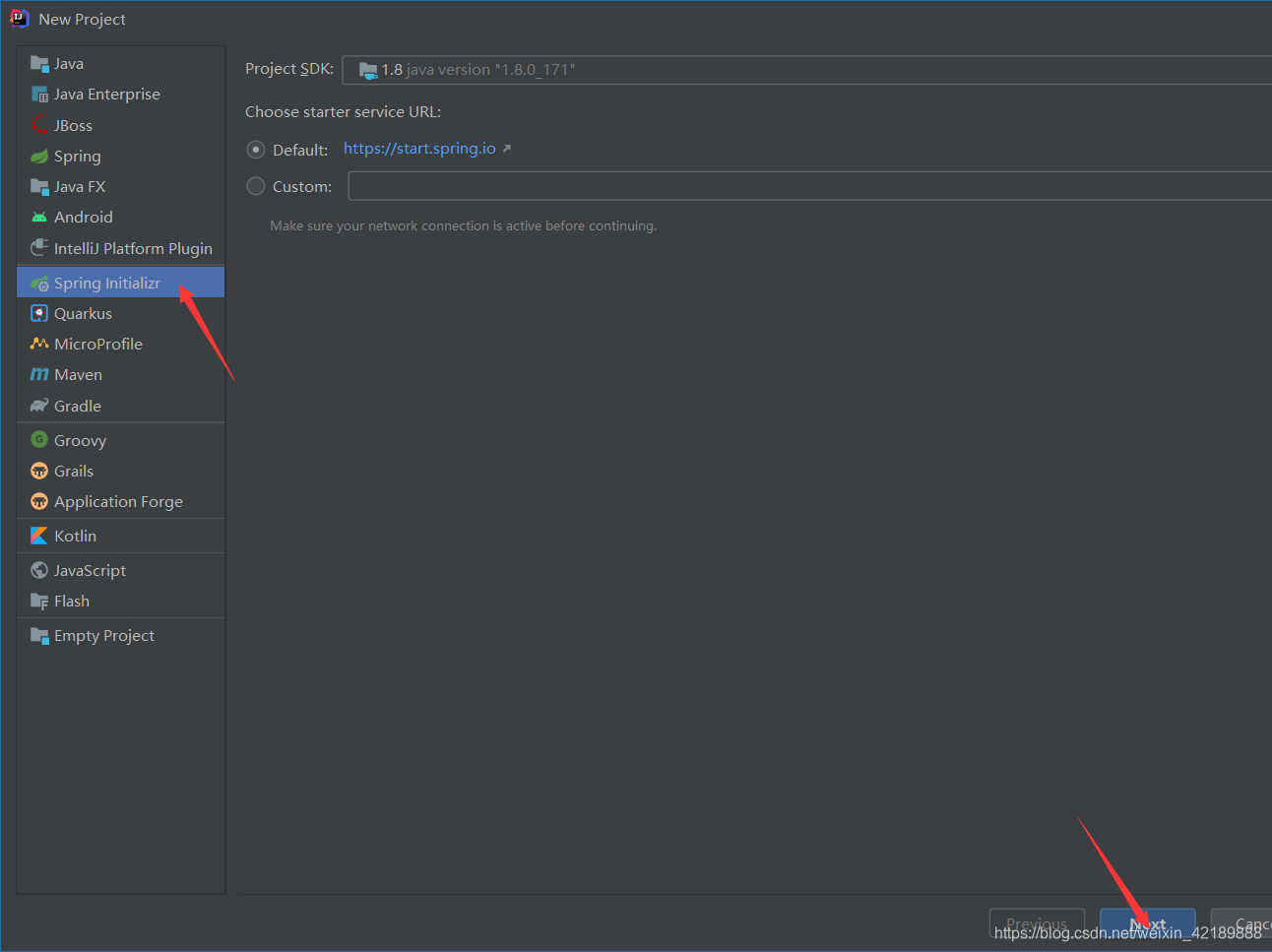Click the Project SDK label
This screenshot has width=1272, height=952.
tap(289, 69)
